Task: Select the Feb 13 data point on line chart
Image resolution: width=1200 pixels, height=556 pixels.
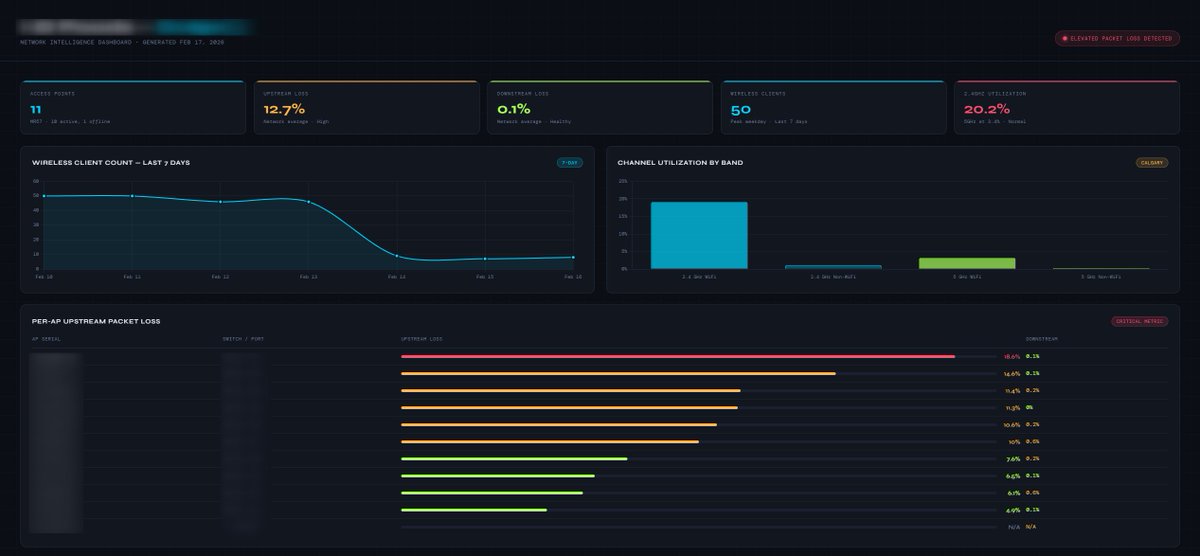Action: (308, 202)
